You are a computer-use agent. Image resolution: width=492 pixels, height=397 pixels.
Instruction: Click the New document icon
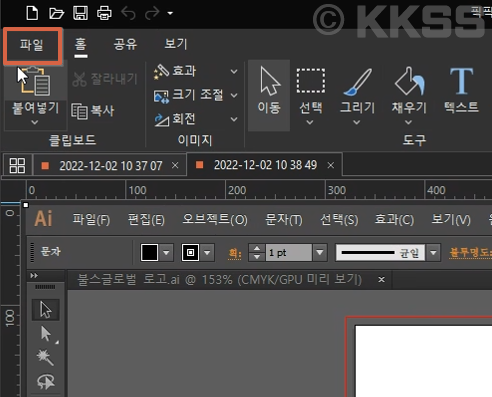[32, 13]
